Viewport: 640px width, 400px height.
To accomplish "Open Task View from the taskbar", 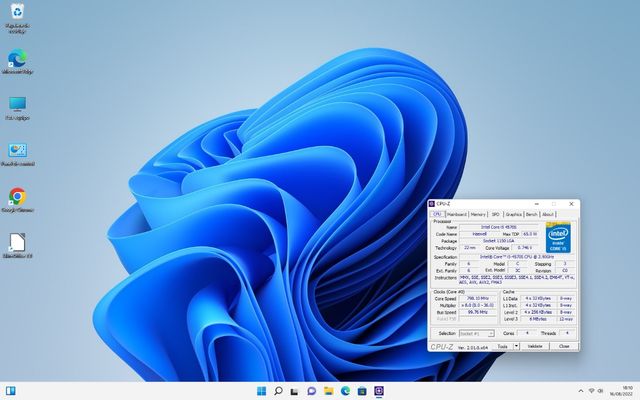I will point(295,391).
